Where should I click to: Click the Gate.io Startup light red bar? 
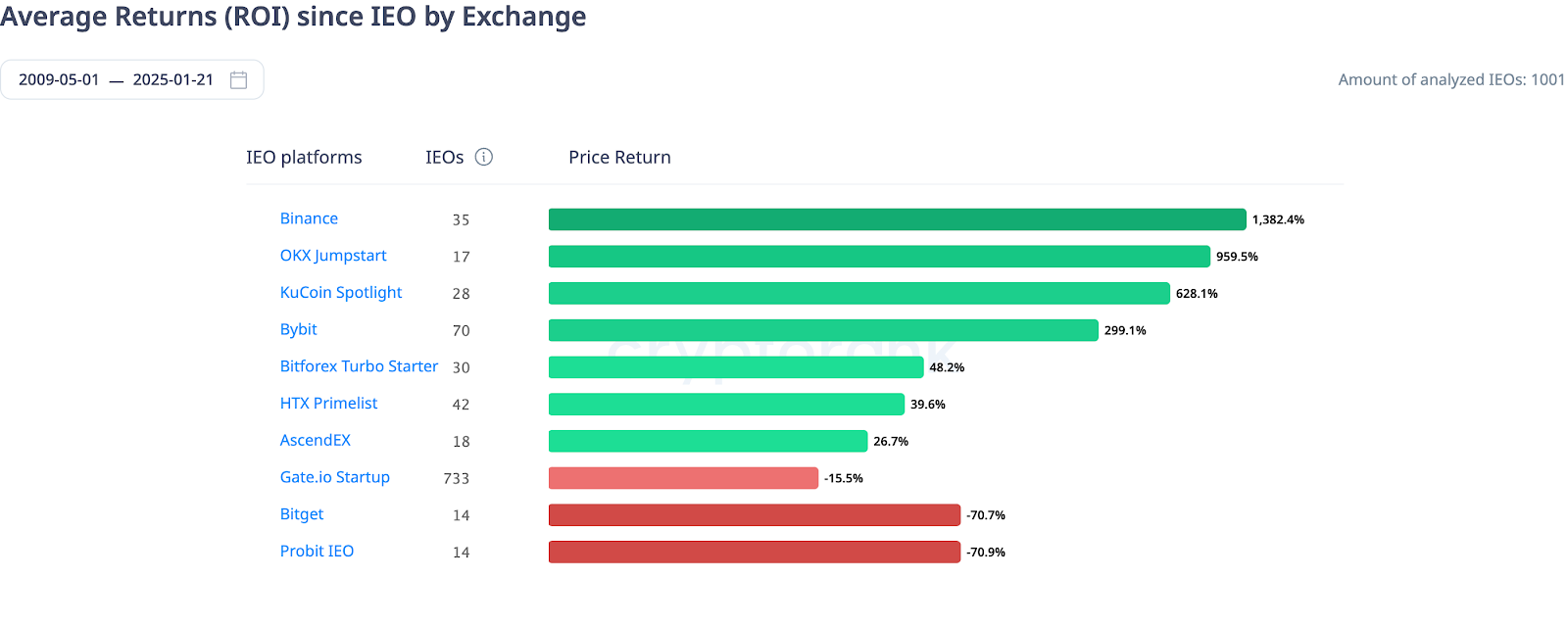[683, 478]
